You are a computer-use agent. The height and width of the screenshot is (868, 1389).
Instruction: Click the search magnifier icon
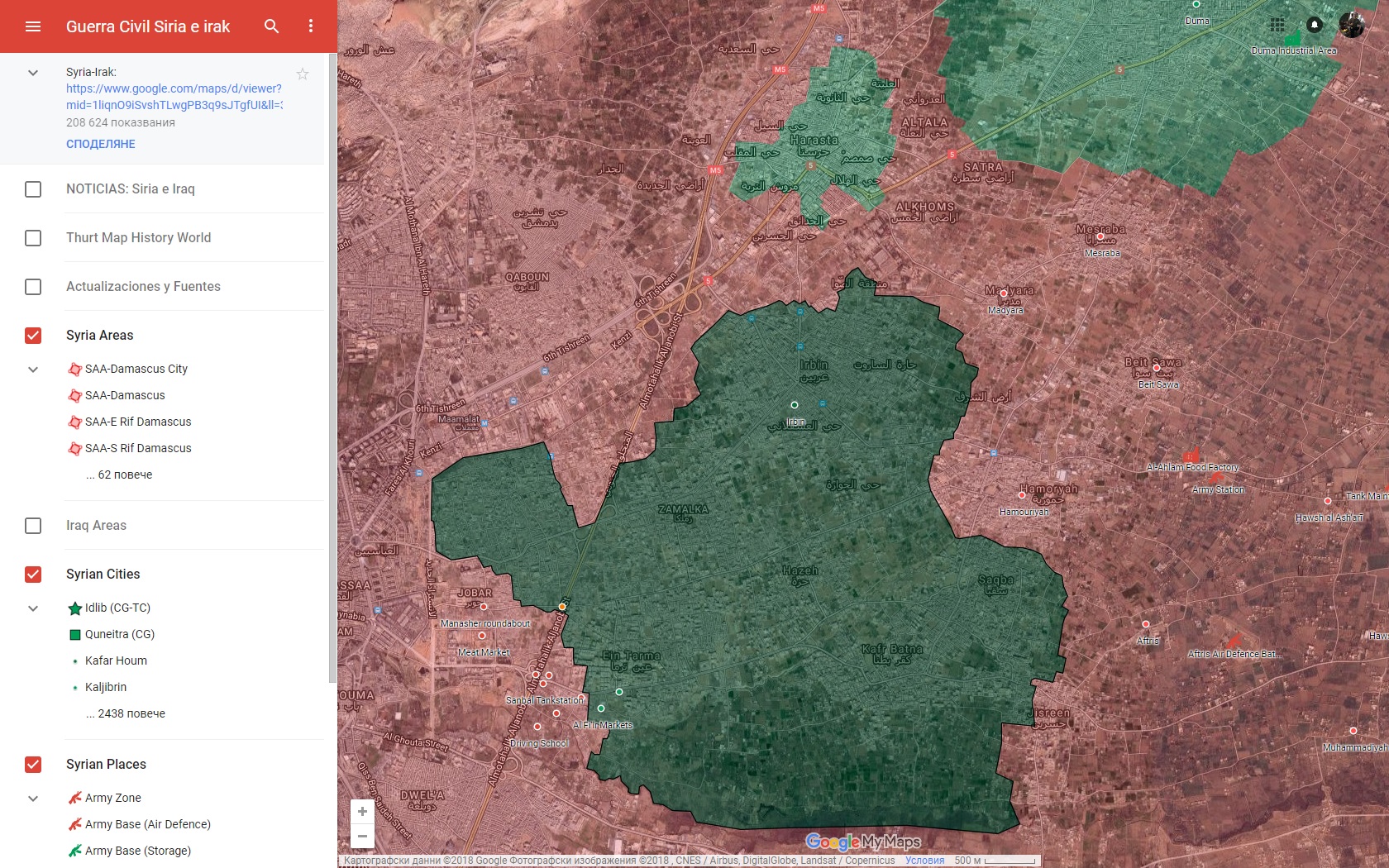(x=271, y=26)
